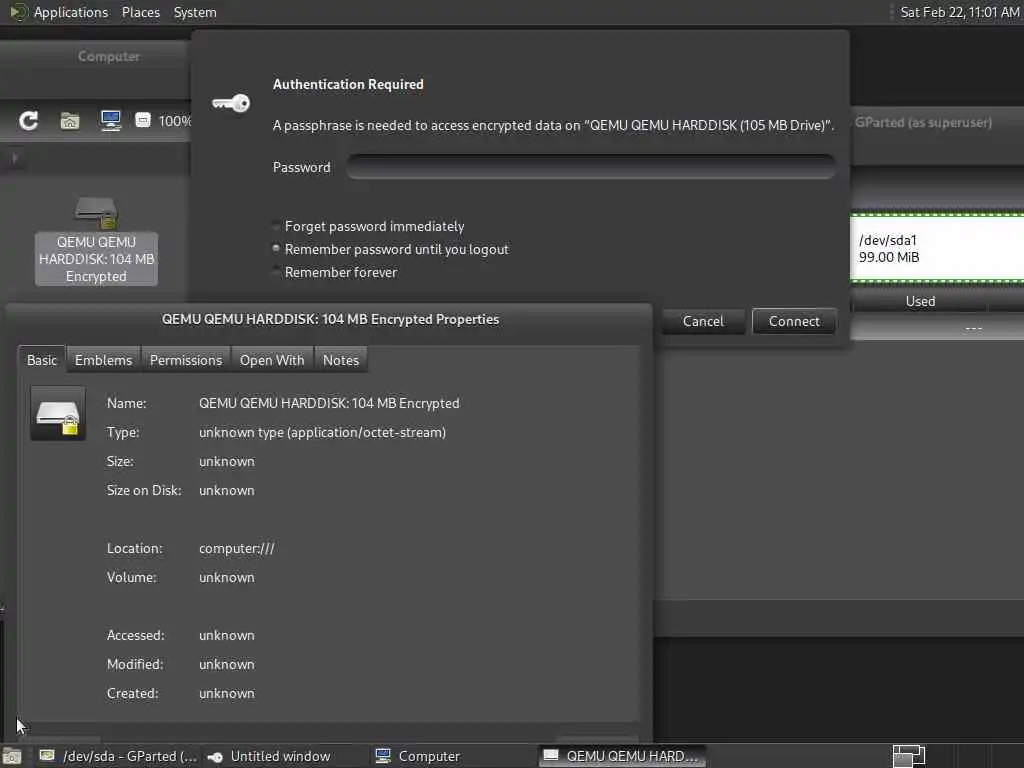Click the key icon in authentication dialog
1024x768 pixels.
coord(231,103)
